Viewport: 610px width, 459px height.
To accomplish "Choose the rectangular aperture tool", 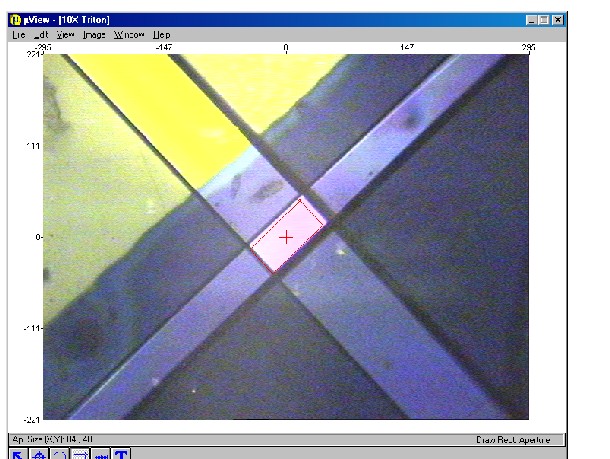I will point(80,455).
